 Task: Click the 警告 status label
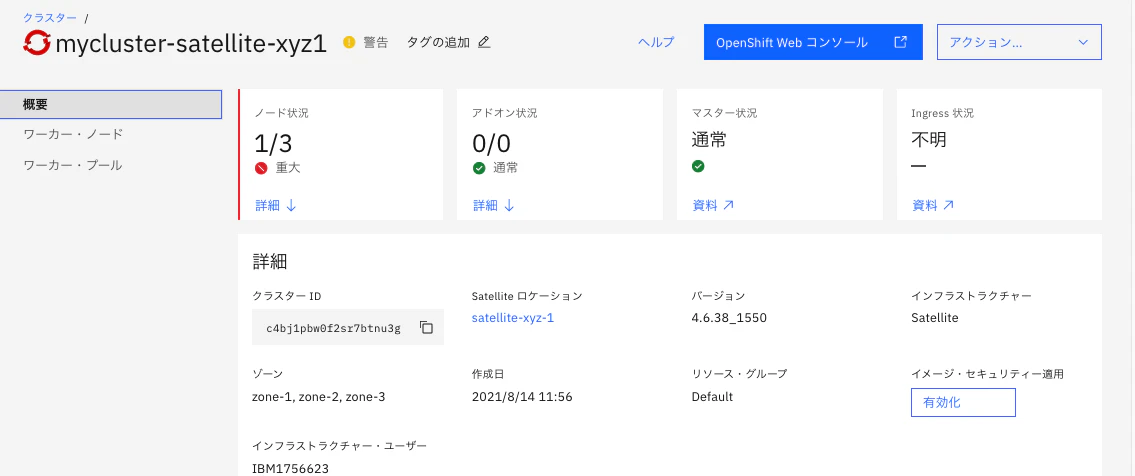[376, 42]
